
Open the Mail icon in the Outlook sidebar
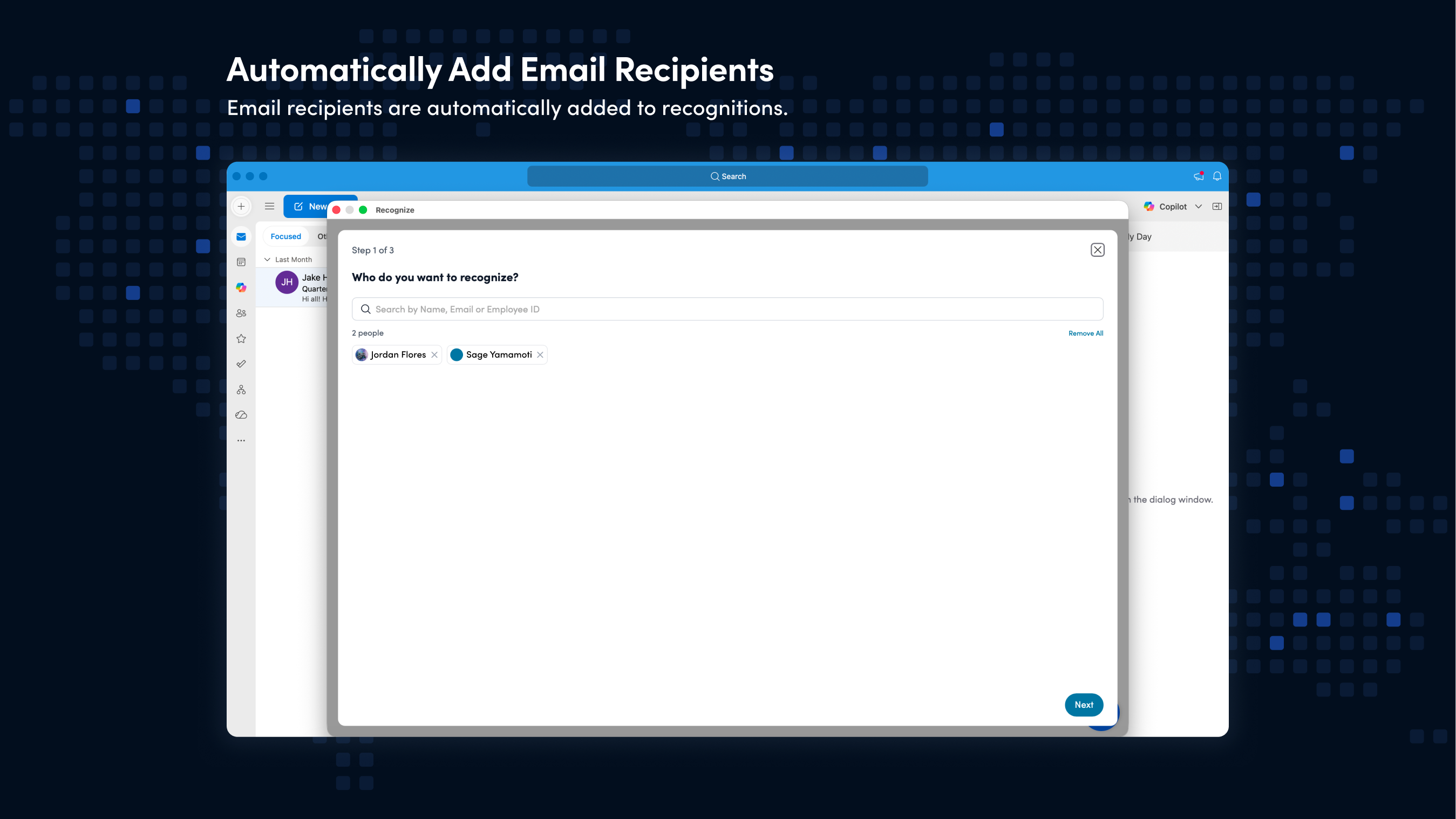[241, 236]
